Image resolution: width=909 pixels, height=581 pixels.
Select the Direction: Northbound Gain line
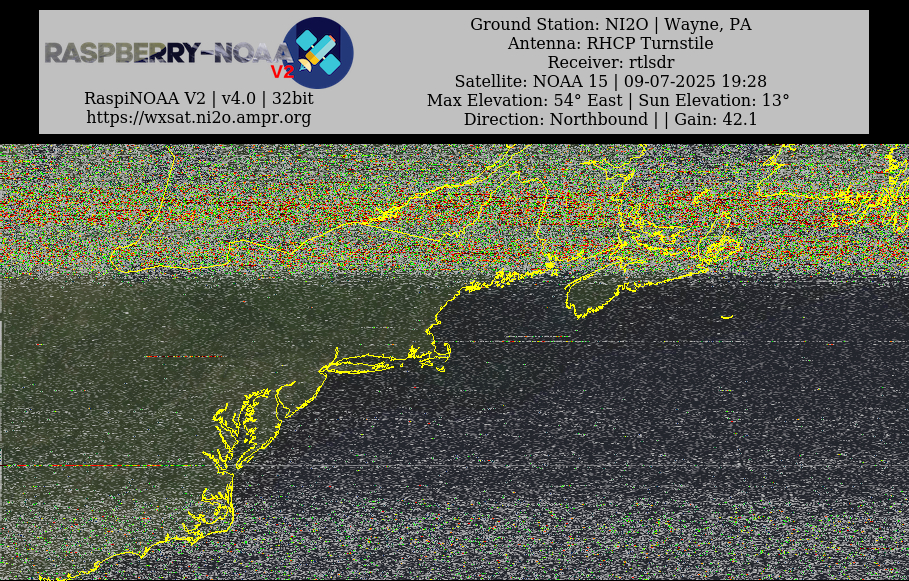[x=610, y=119]
